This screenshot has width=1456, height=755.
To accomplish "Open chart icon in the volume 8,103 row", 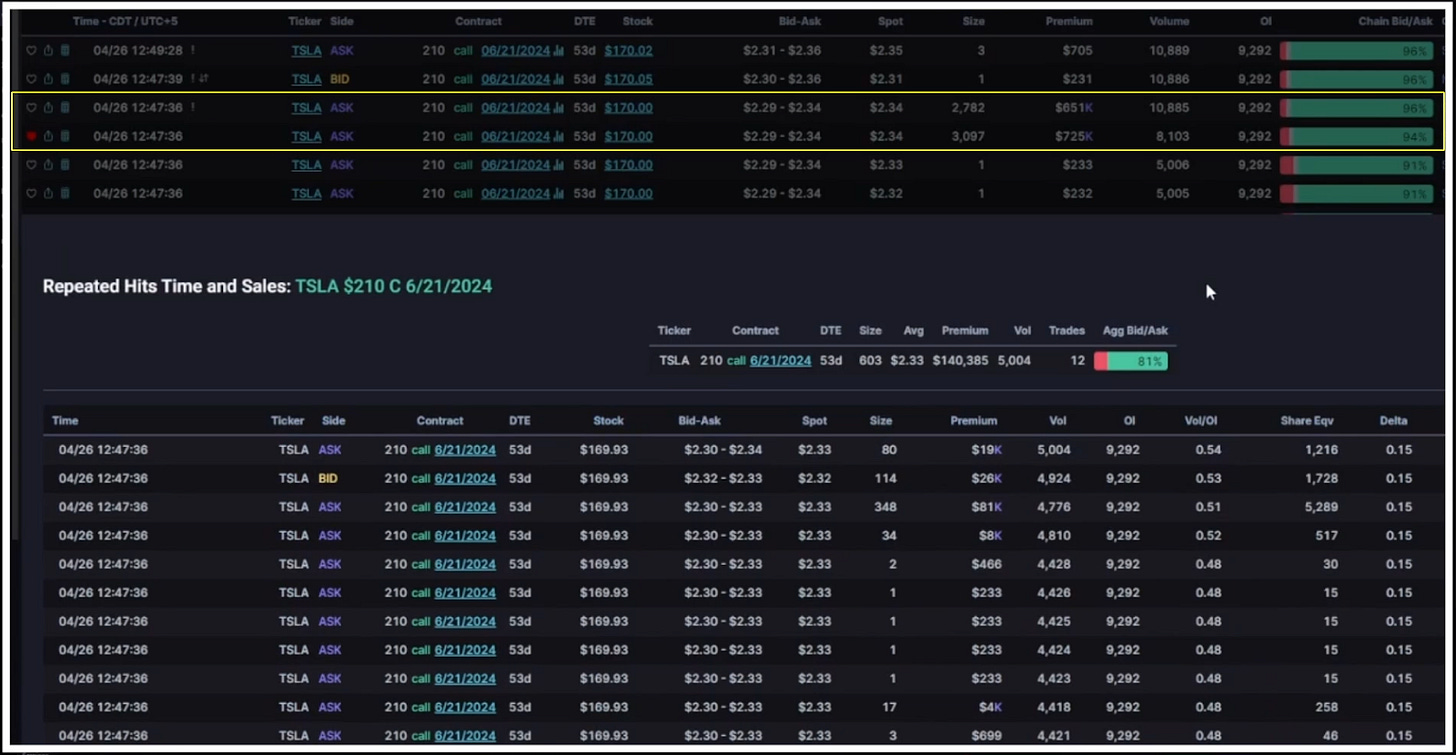I will click(x=559, y=136).
